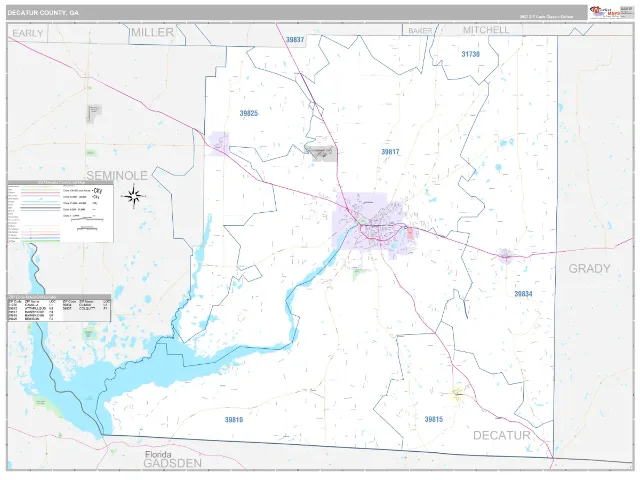Select the DECATUR COUNTY, GA title text
This screenshot has height=480, width=640.
[43, 13]
